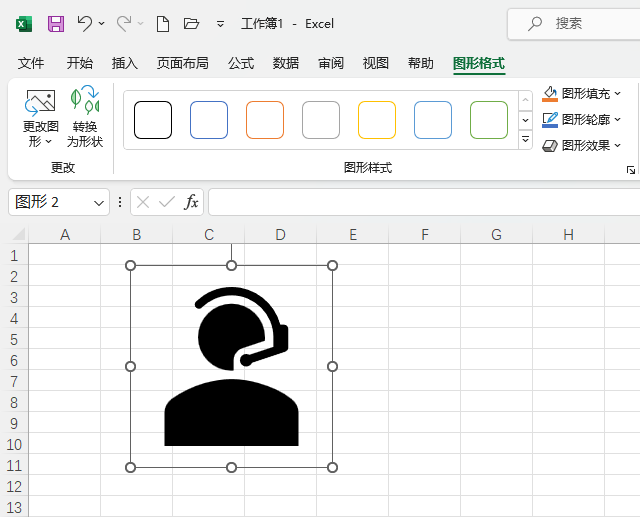Open the 图形样式 dialog launcher

[631, 170]
